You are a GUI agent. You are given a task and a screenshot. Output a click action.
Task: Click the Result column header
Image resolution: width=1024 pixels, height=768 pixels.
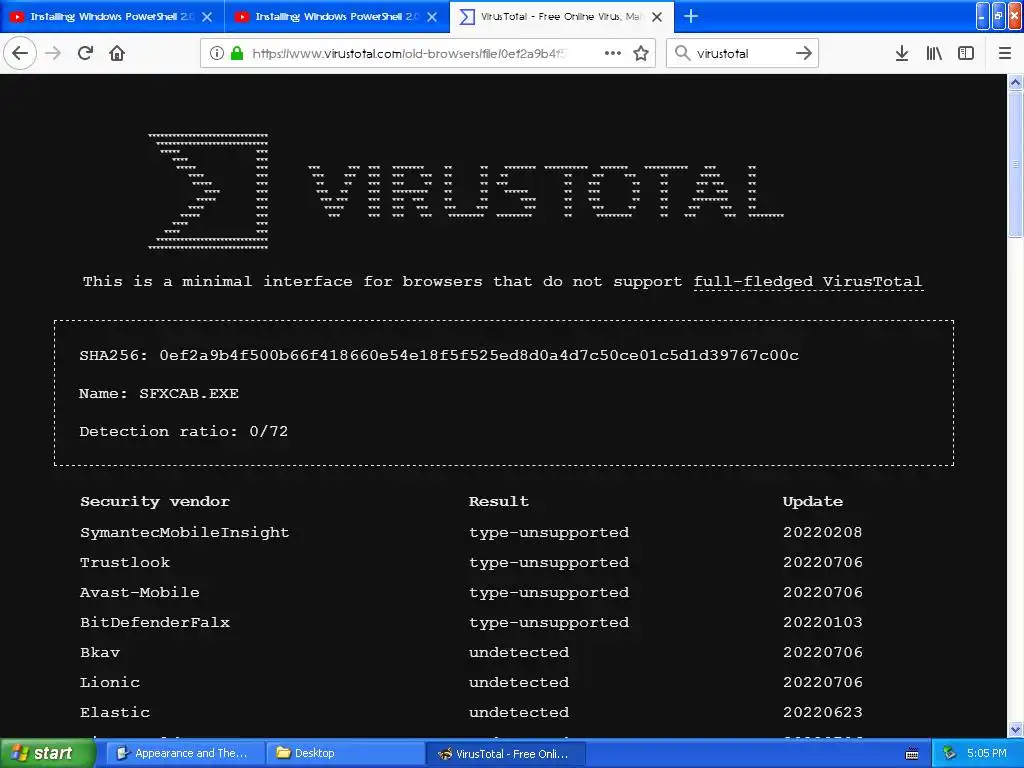[x=499, y=502]
